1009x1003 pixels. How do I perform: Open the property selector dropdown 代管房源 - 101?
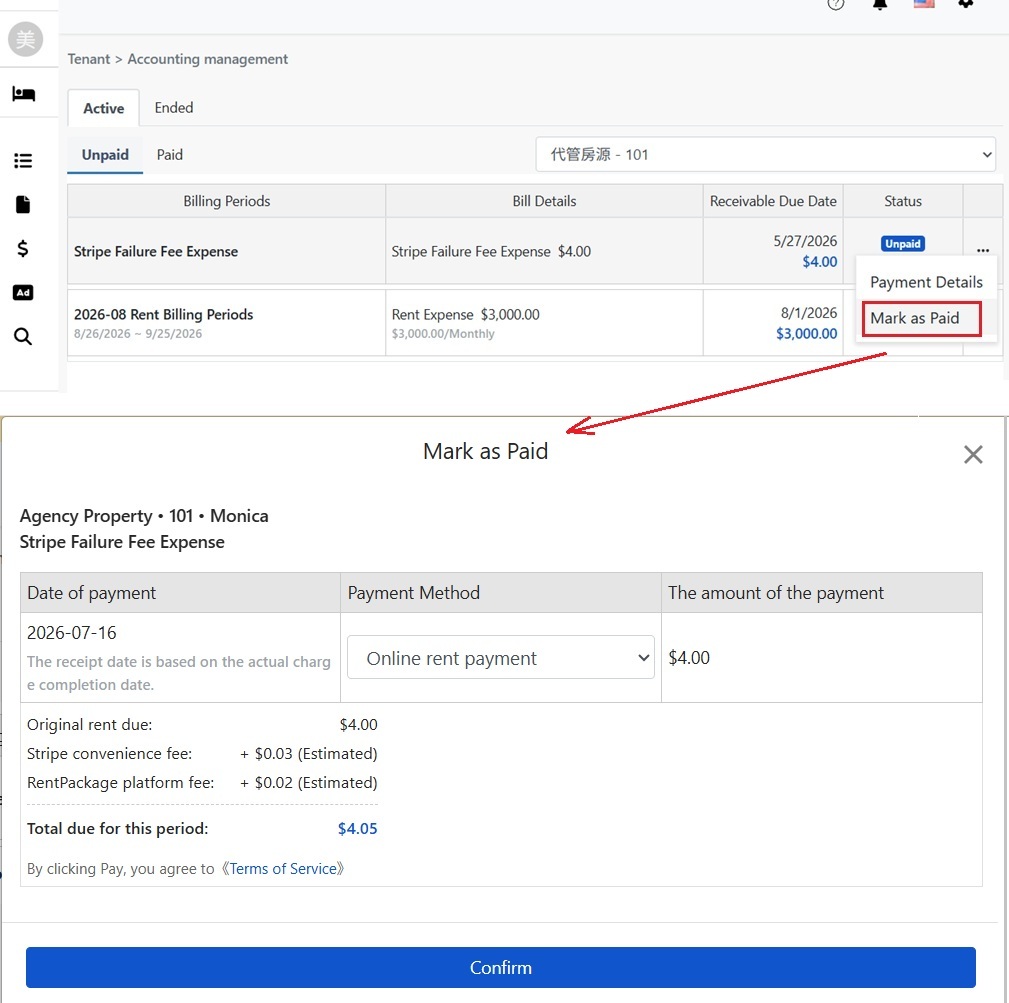[x=765, y=154]
